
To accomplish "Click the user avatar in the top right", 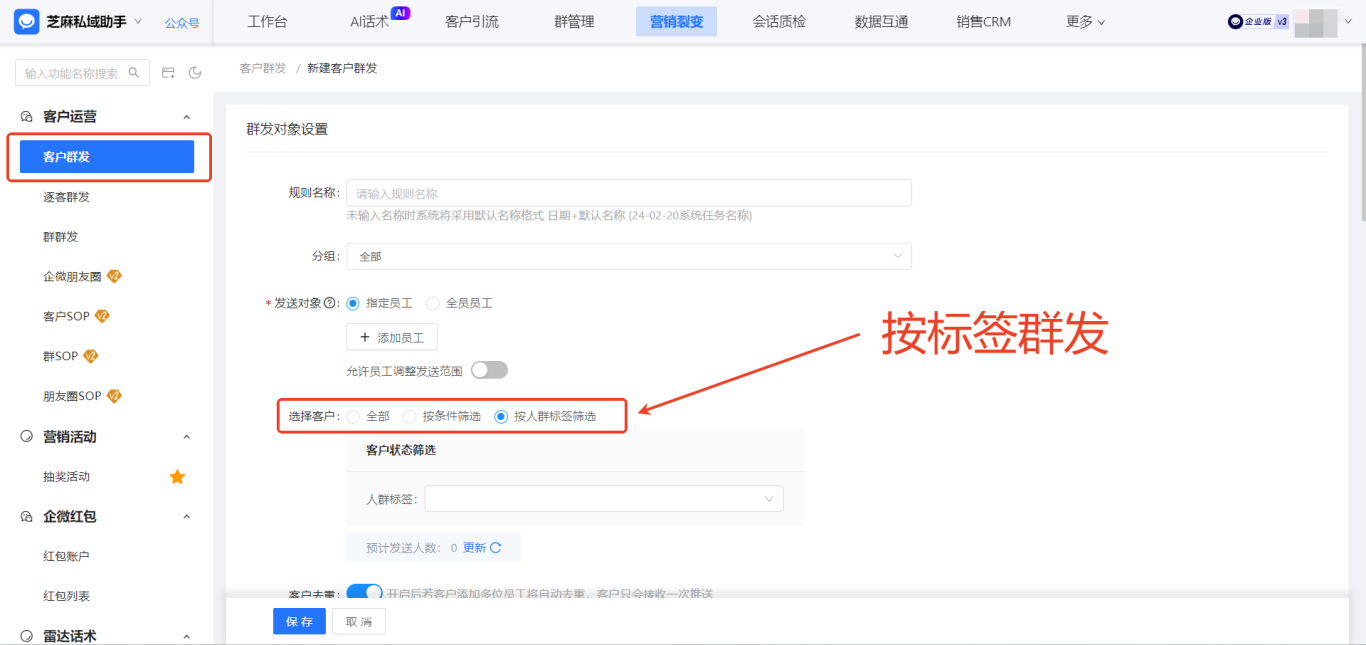I will [x=1315, y=21].
